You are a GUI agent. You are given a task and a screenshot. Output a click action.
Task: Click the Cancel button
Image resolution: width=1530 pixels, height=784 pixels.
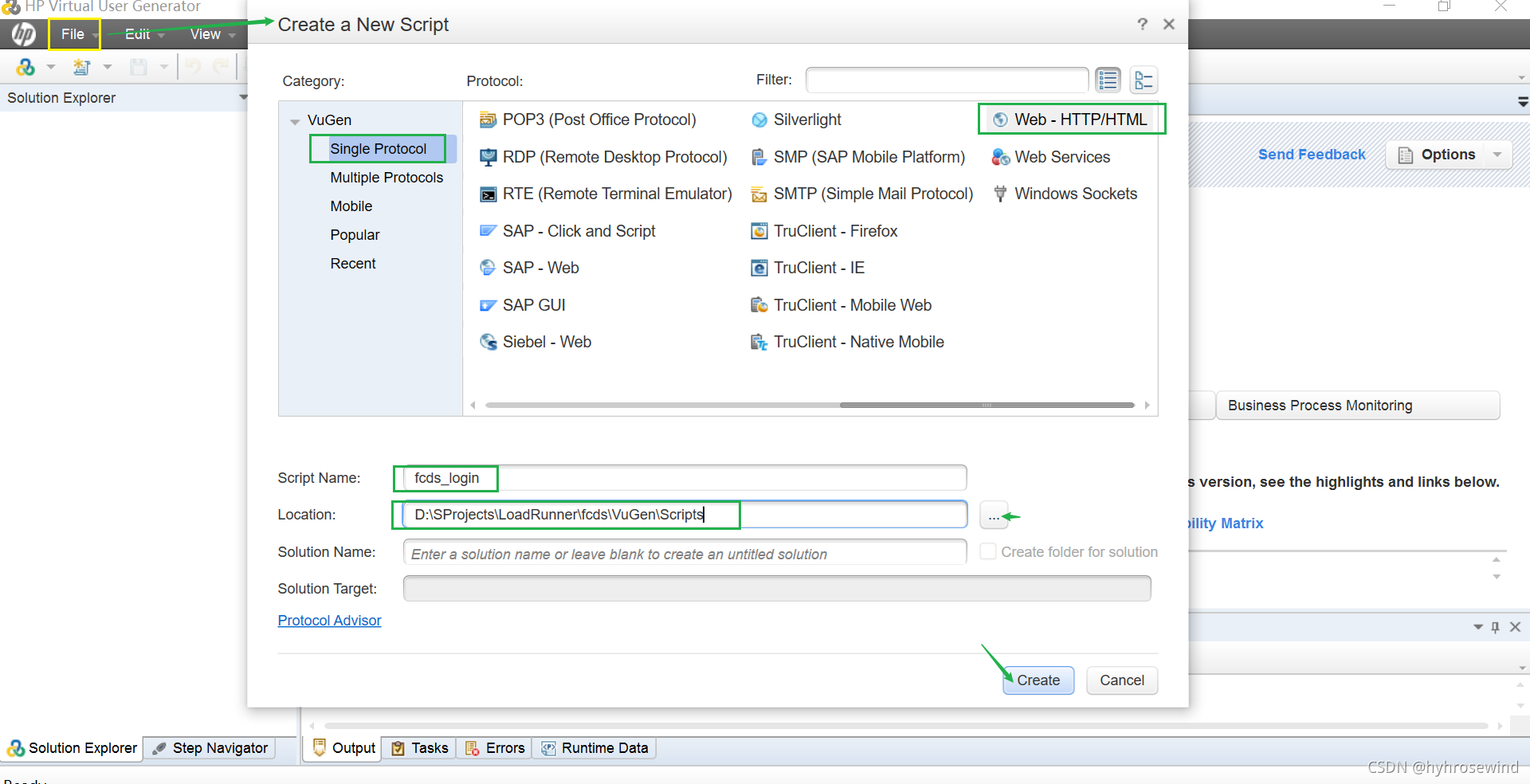tap(1122, 680)
